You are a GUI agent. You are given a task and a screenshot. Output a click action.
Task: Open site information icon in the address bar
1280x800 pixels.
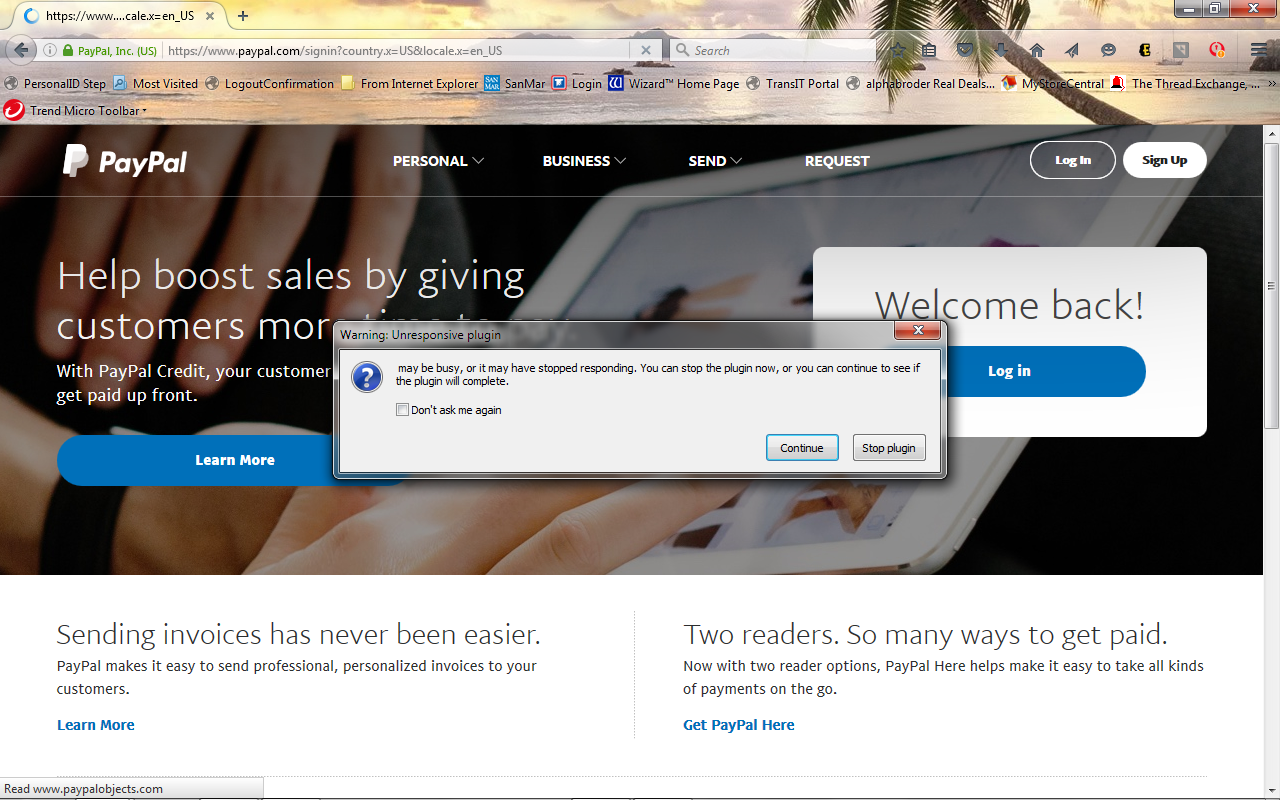49,50
